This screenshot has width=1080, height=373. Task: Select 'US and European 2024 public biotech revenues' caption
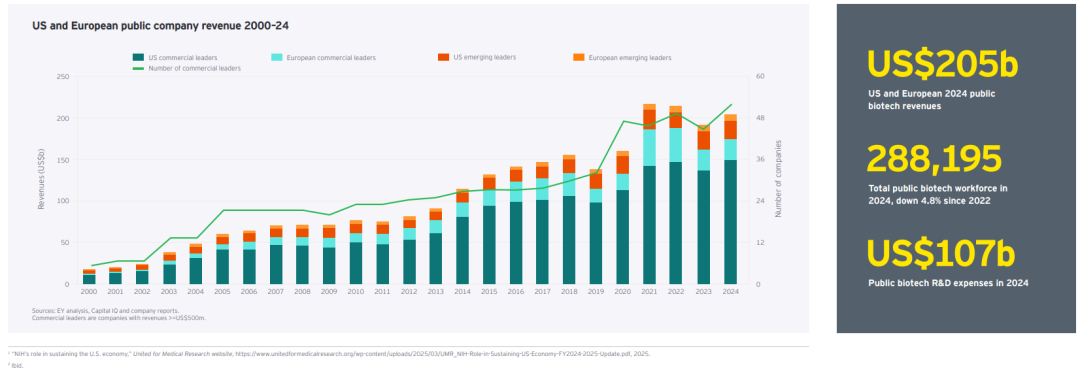(x=931, y=99)
